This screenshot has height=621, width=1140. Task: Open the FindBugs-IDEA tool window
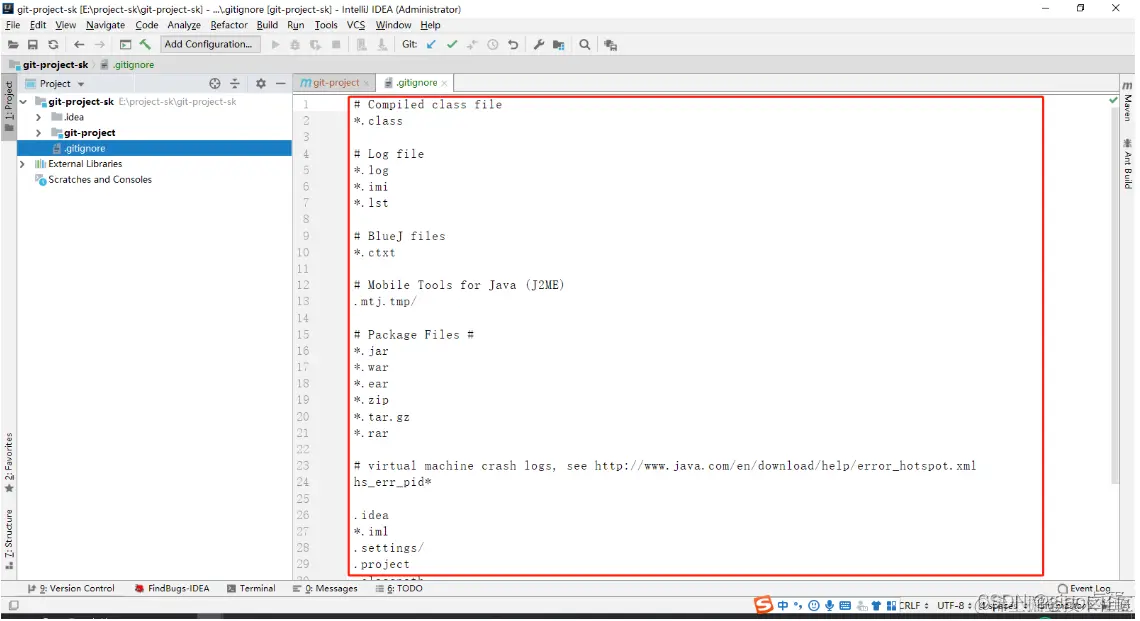click(172, 588)
